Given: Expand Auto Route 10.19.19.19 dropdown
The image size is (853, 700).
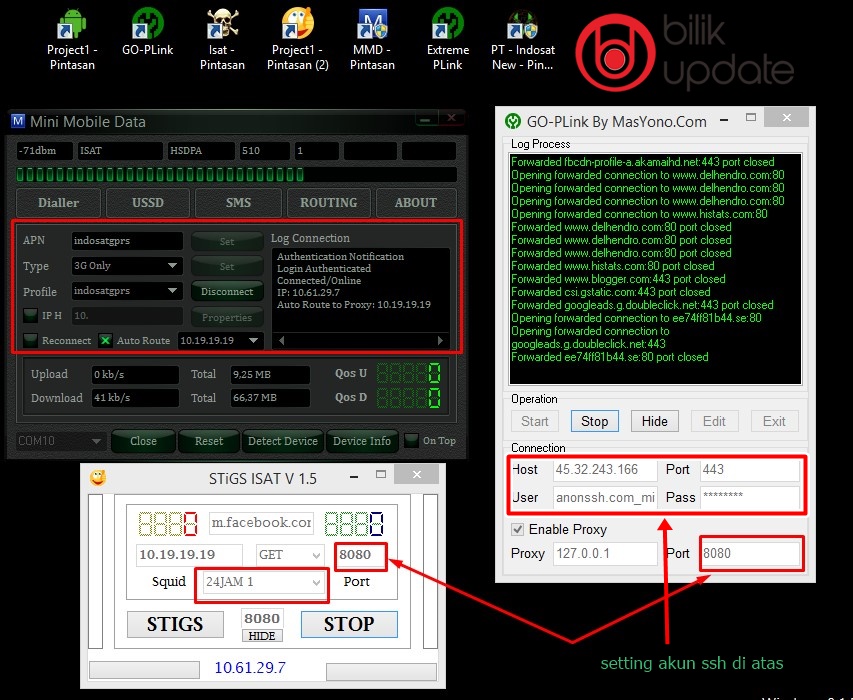Looking at the screenshot, I should 254,340.
